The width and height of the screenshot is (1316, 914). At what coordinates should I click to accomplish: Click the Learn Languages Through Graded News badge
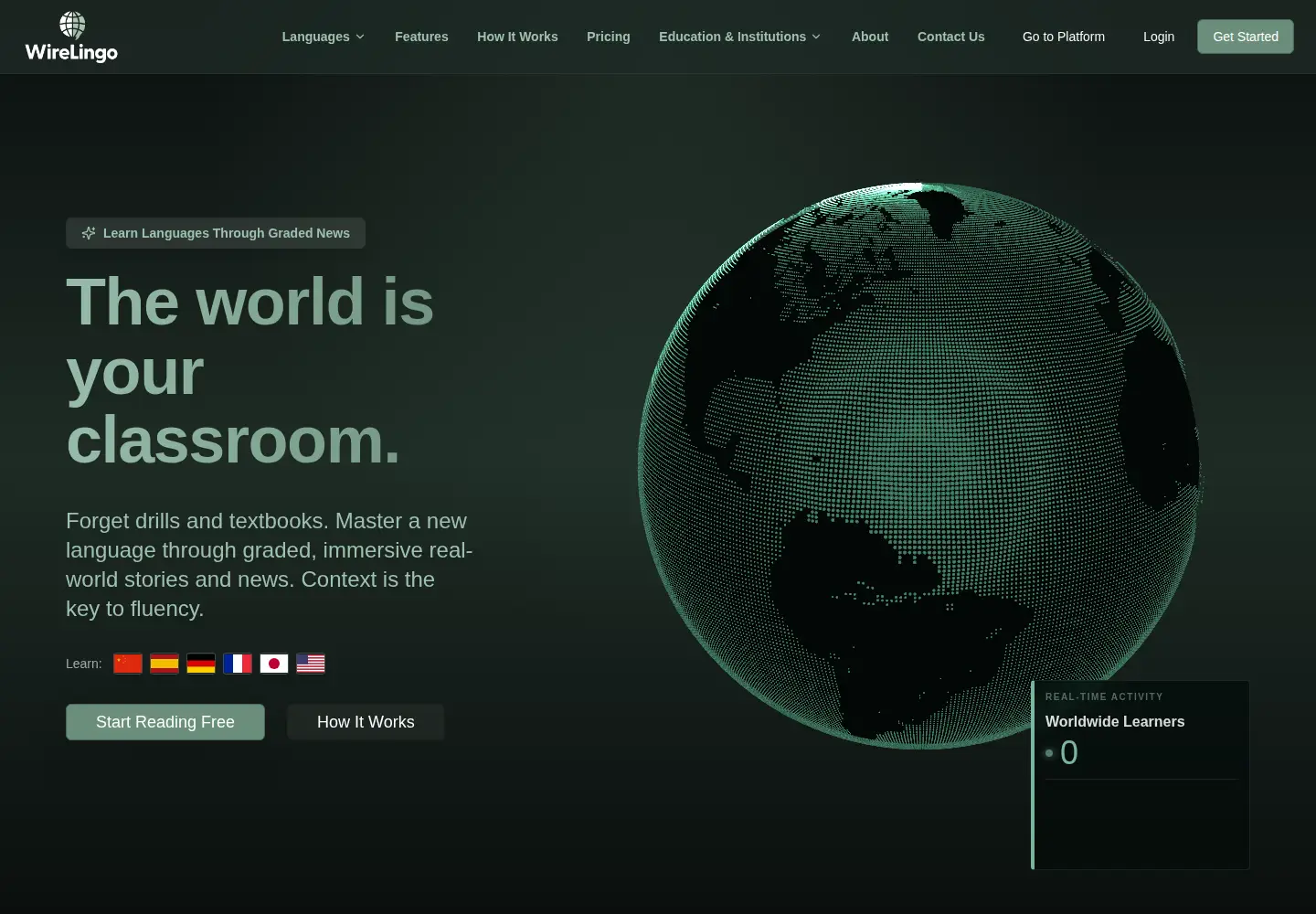pos(216,233)
